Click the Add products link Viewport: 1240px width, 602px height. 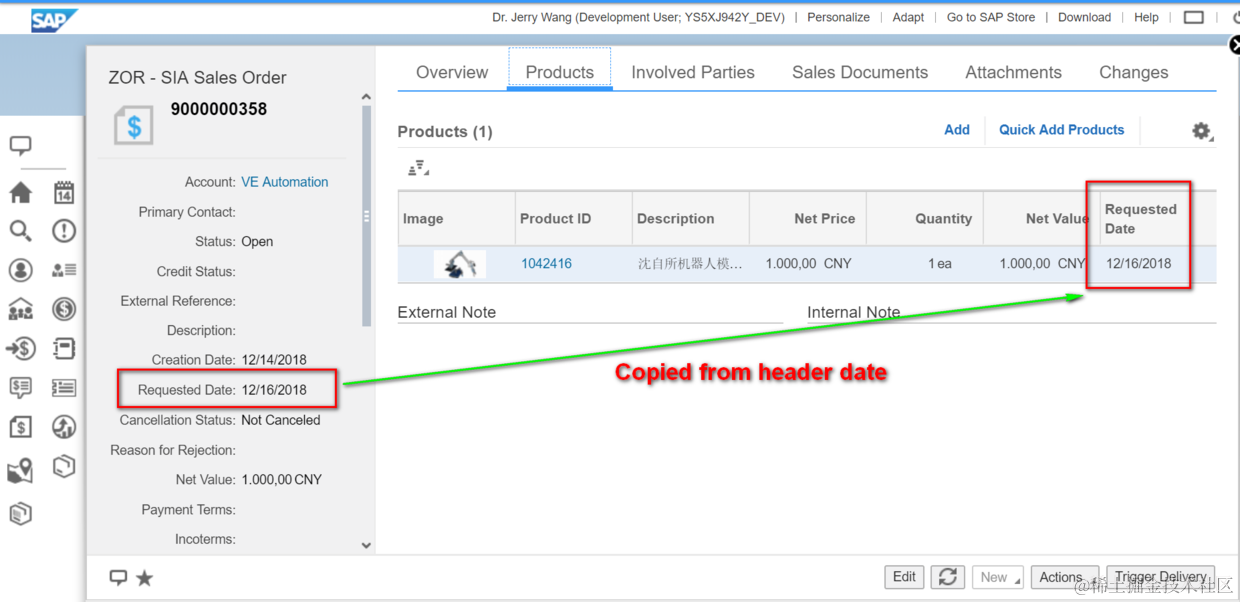[x=957, y=129]
